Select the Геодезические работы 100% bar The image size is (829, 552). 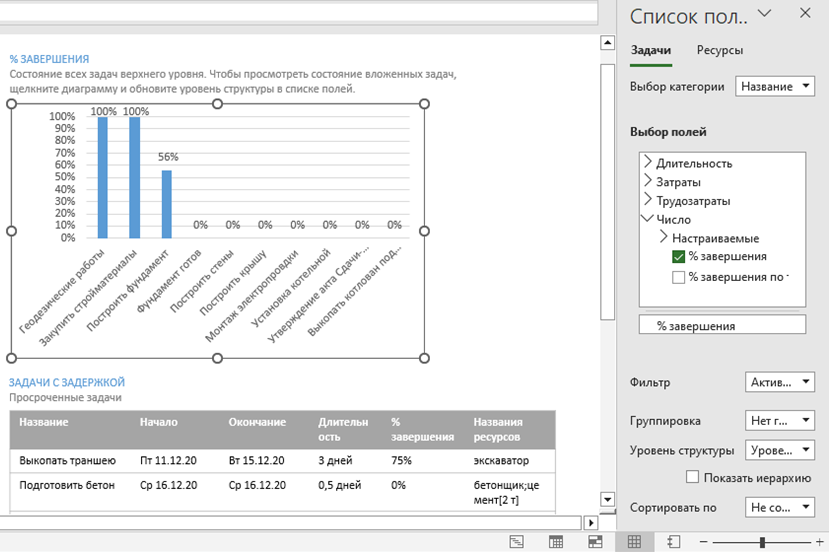click(103, 178)
